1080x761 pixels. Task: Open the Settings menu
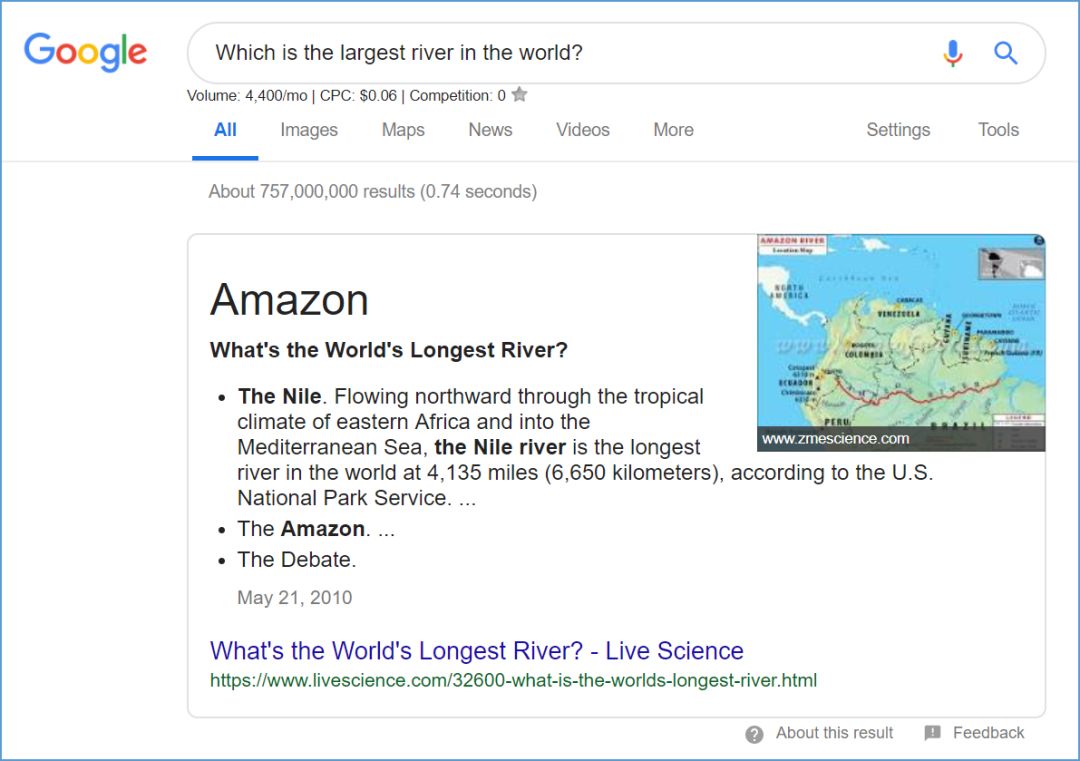[898, 130]
